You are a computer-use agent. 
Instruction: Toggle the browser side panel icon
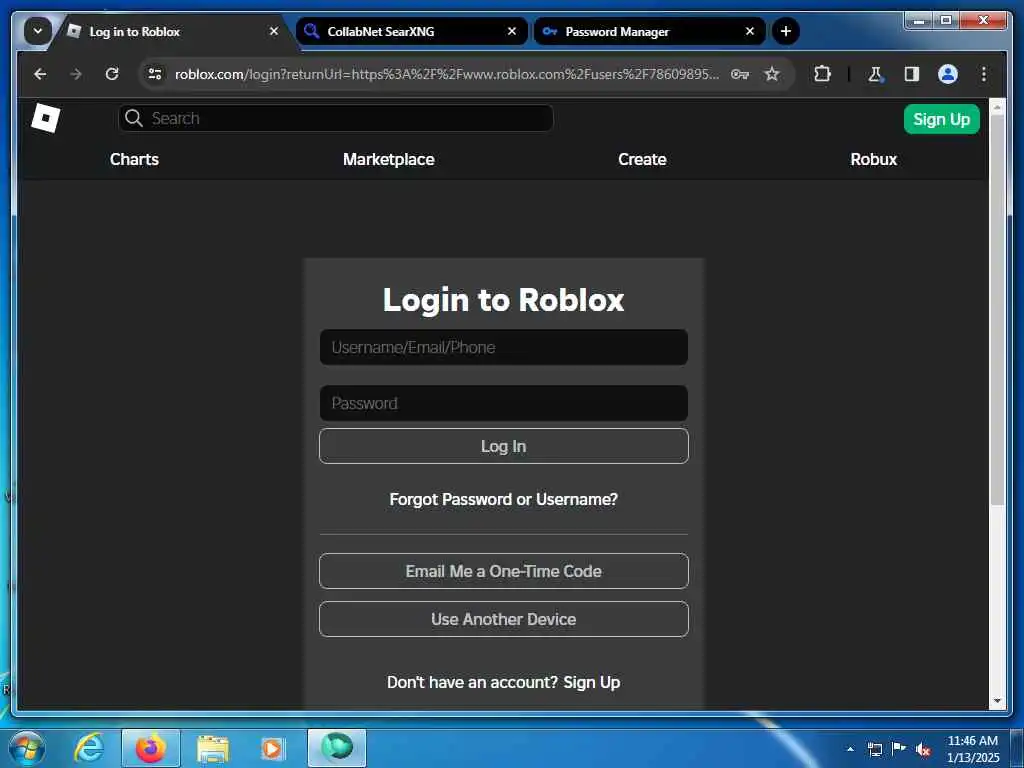[x=912, y=74]
